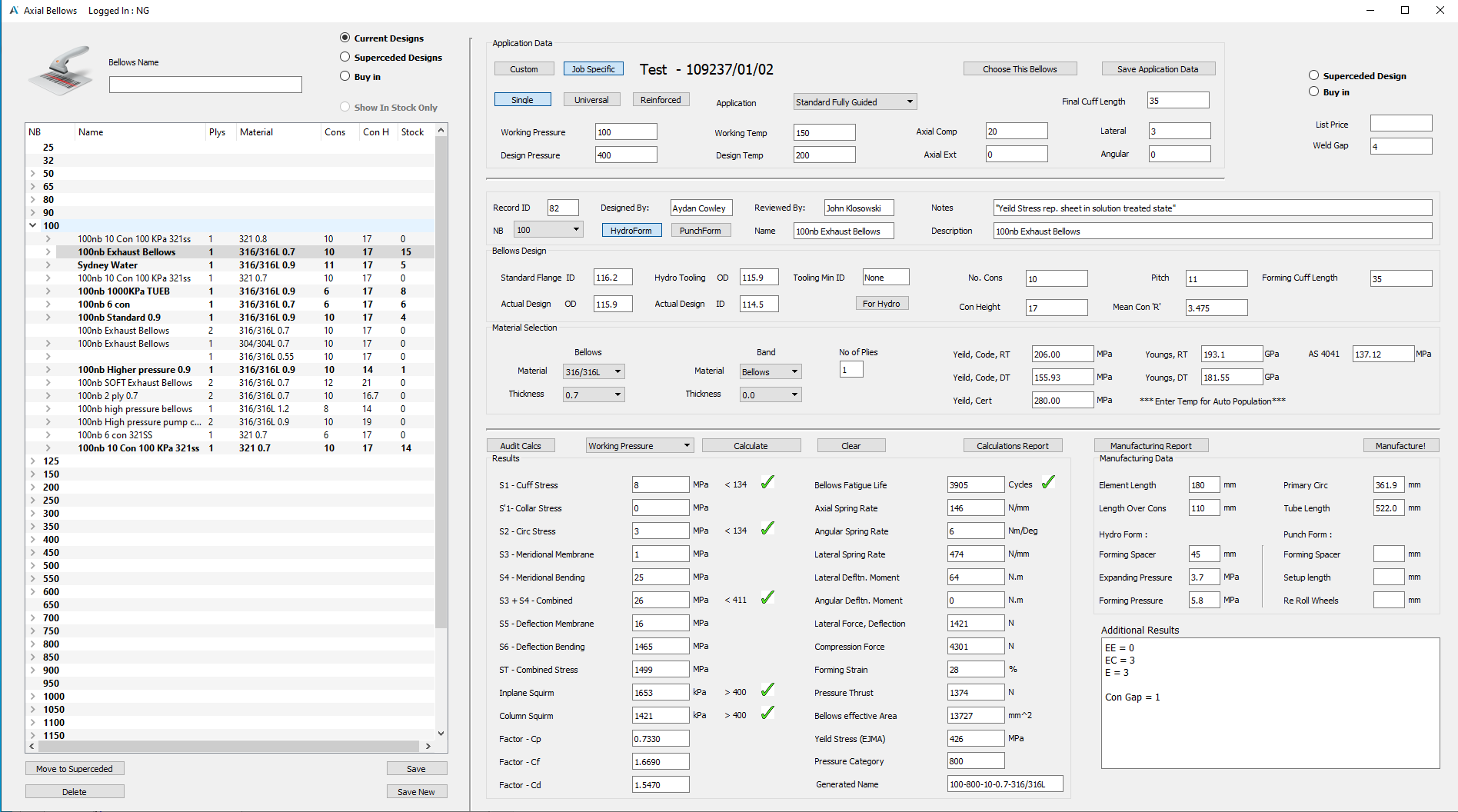
Task: Open the Working Pressure calculation dropdown
Action: click(640, 445)
